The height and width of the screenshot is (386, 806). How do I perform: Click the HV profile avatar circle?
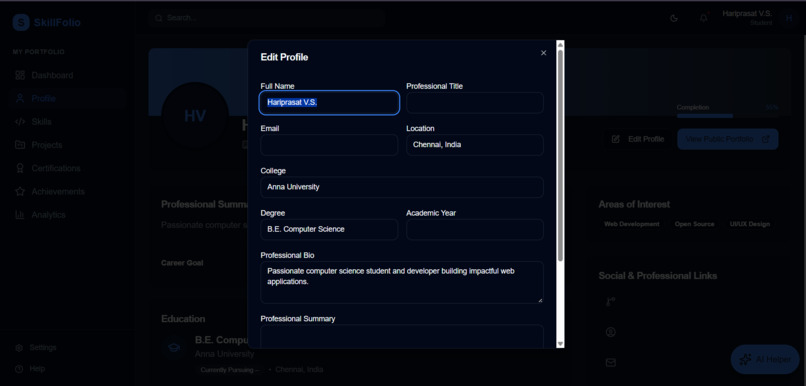pyautogui.click(x=195, y=116)
